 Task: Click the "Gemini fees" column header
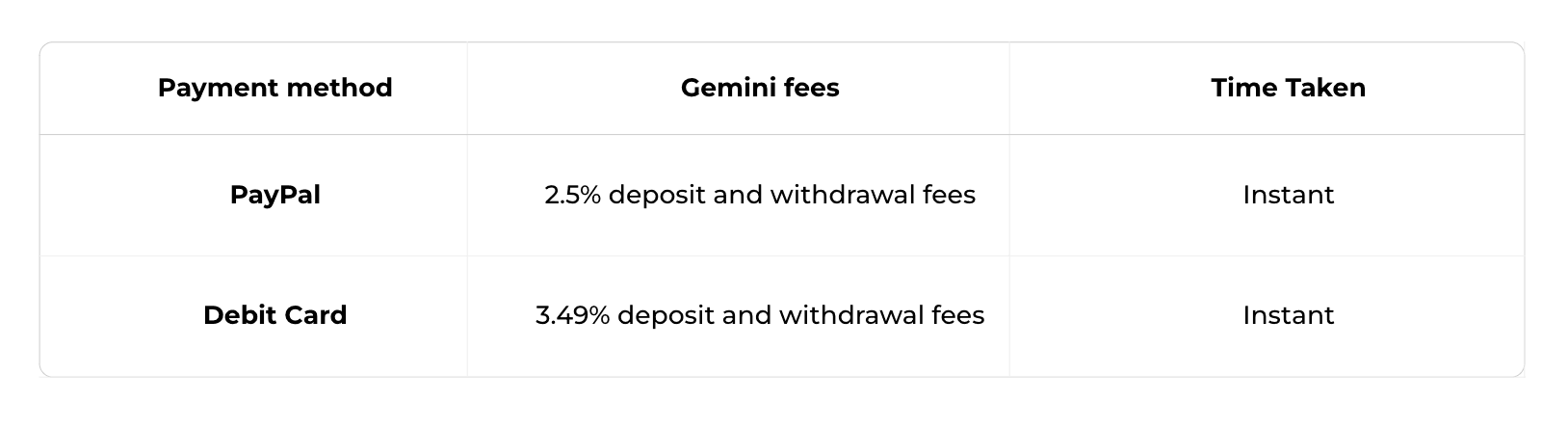click(760, 88)
